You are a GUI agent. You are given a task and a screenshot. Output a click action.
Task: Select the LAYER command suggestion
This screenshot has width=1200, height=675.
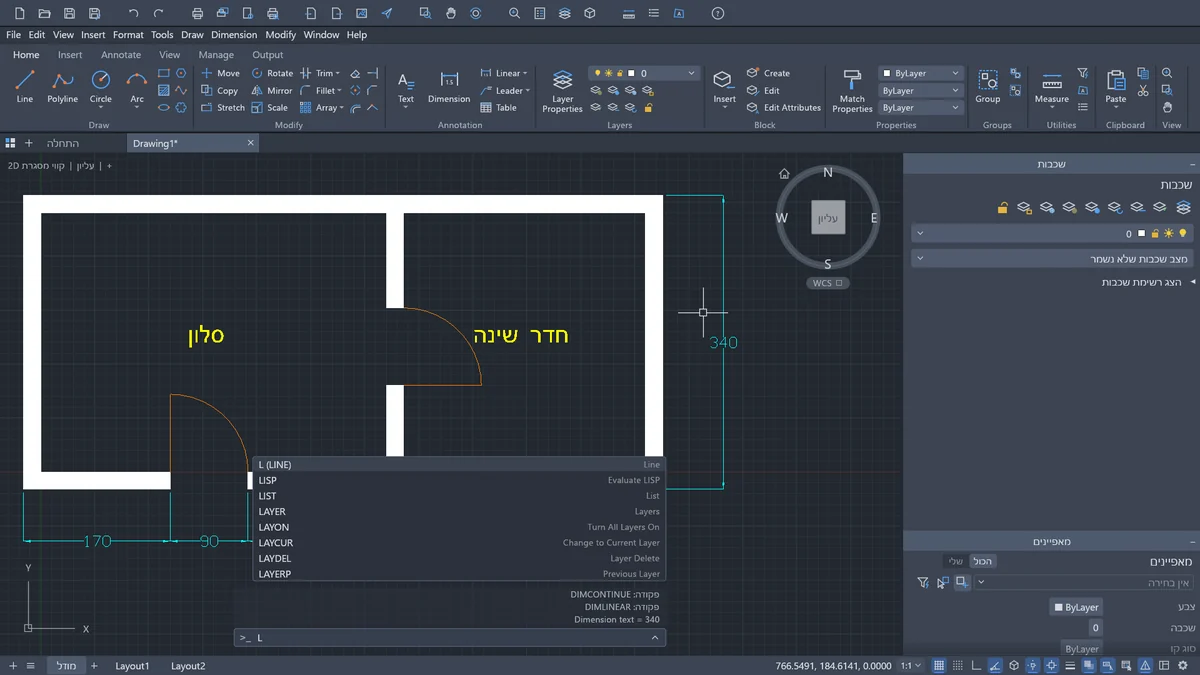pos(459,511)
